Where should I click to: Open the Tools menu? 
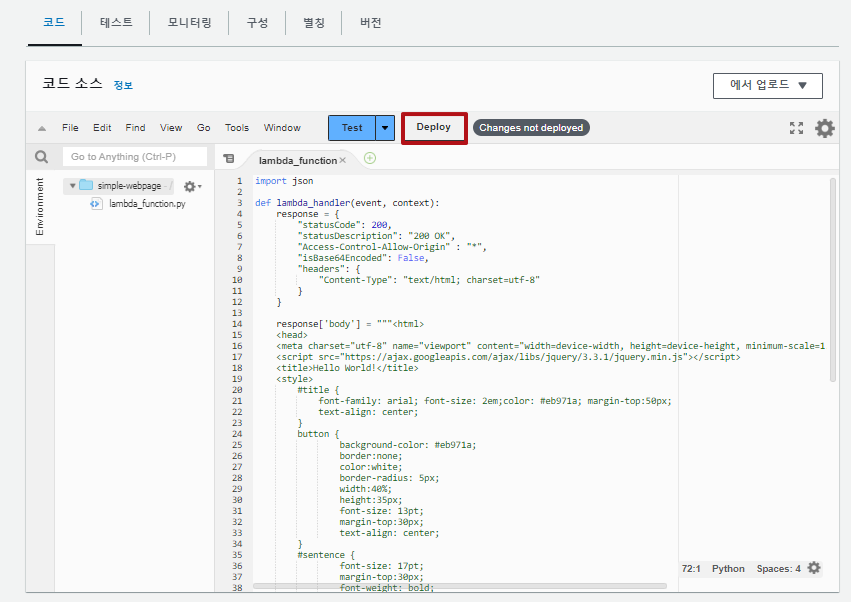click(x=237, y=128)
